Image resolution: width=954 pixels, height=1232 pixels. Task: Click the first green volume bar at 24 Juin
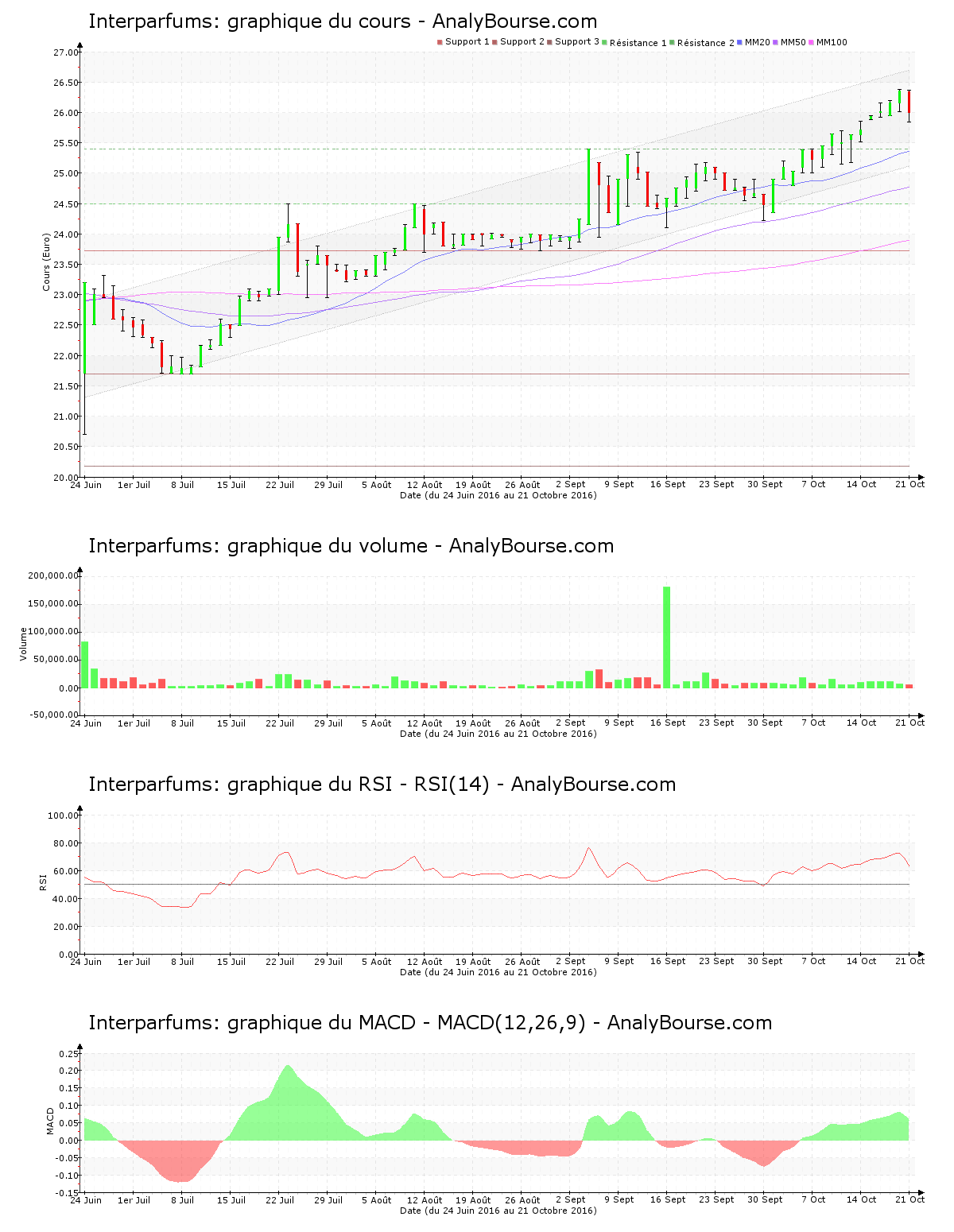click(x=85, y=665)
